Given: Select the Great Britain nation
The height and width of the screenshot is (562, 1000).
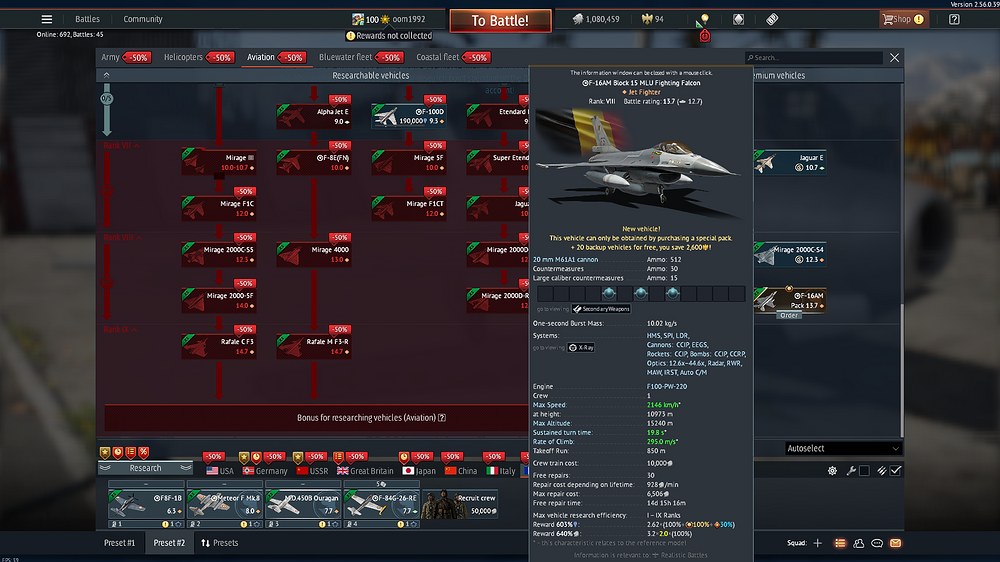Looking at the screenshot, I should click(x=365, y=471).
